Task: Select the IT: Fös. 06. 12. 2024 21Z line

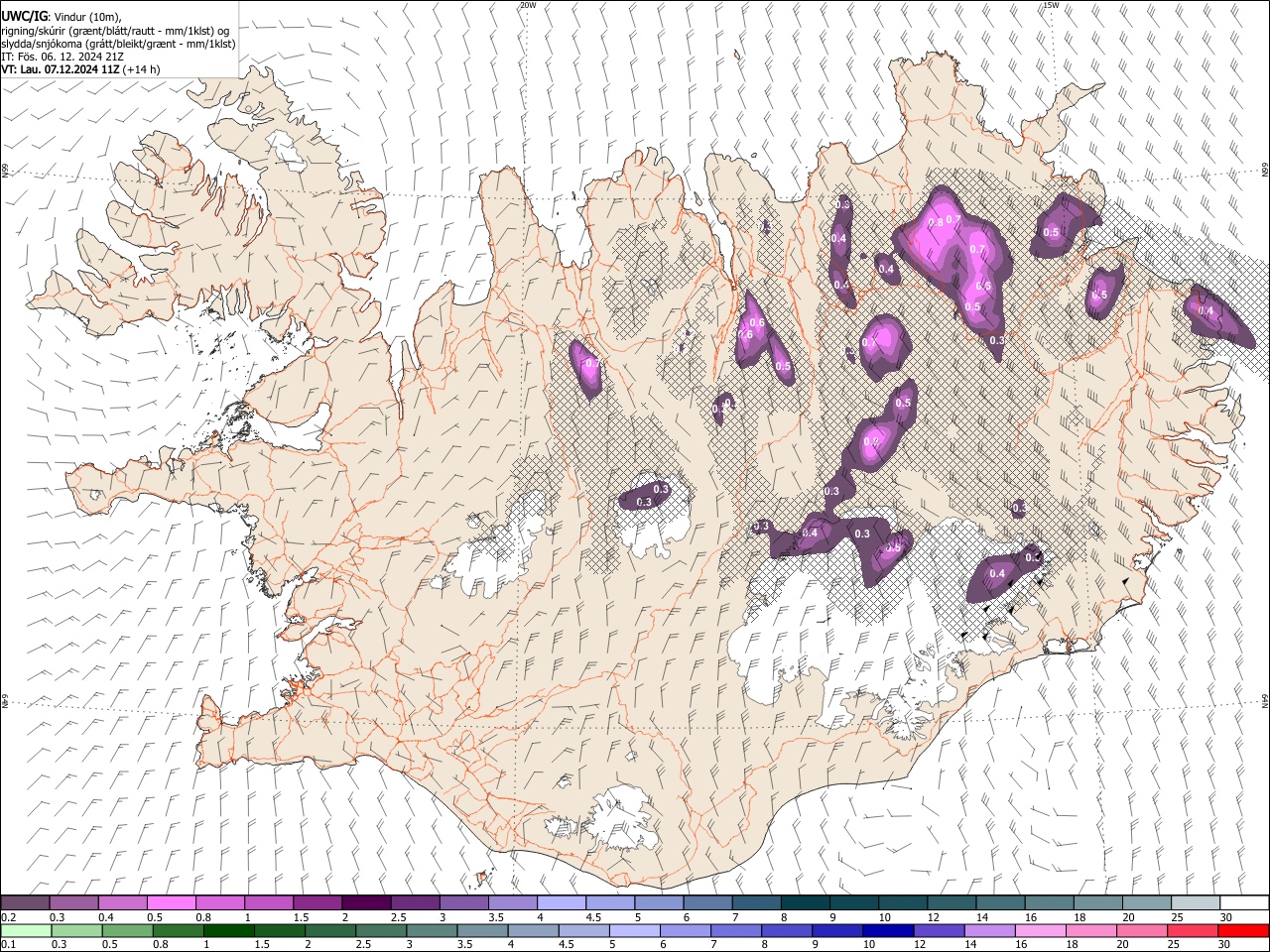Action: pos(63,57)
